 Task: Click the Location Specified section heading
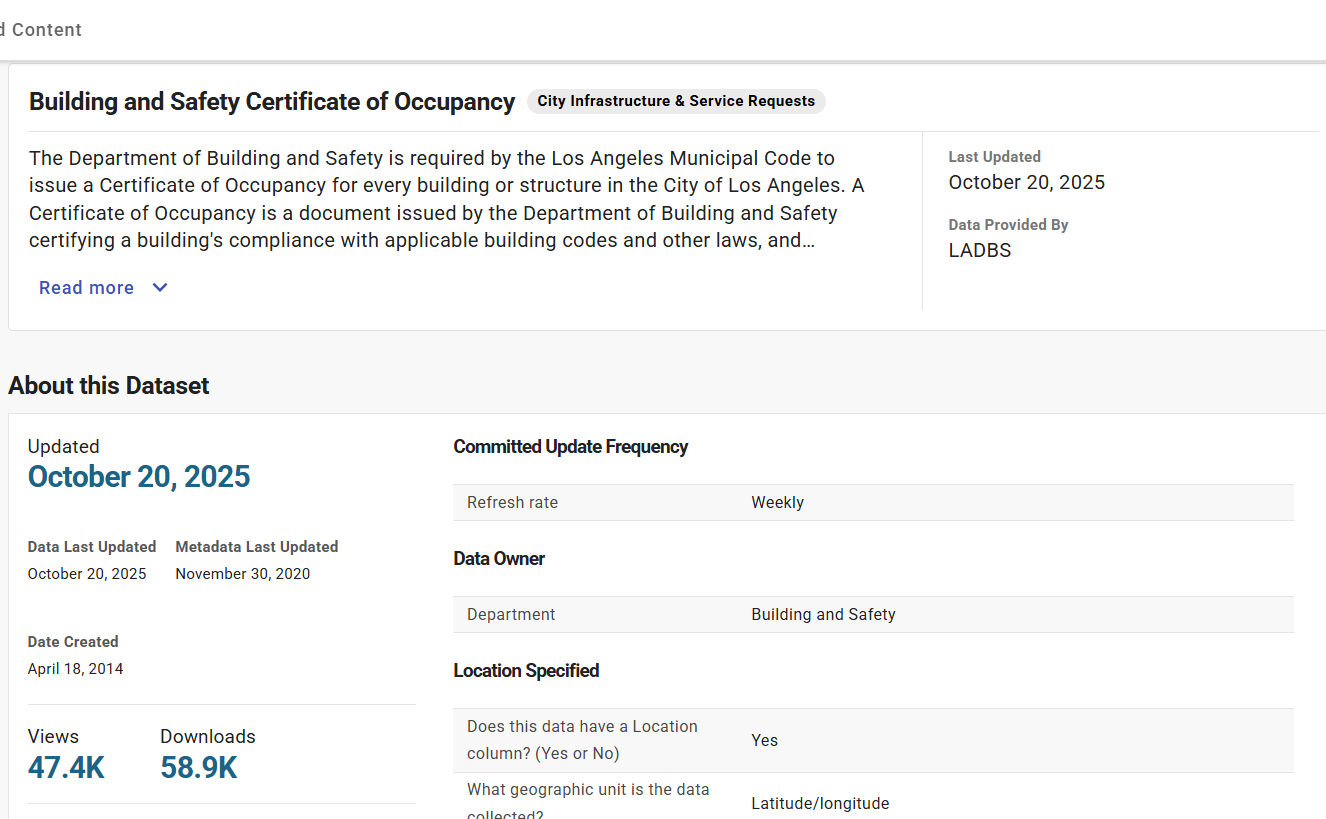click(526, 671)
